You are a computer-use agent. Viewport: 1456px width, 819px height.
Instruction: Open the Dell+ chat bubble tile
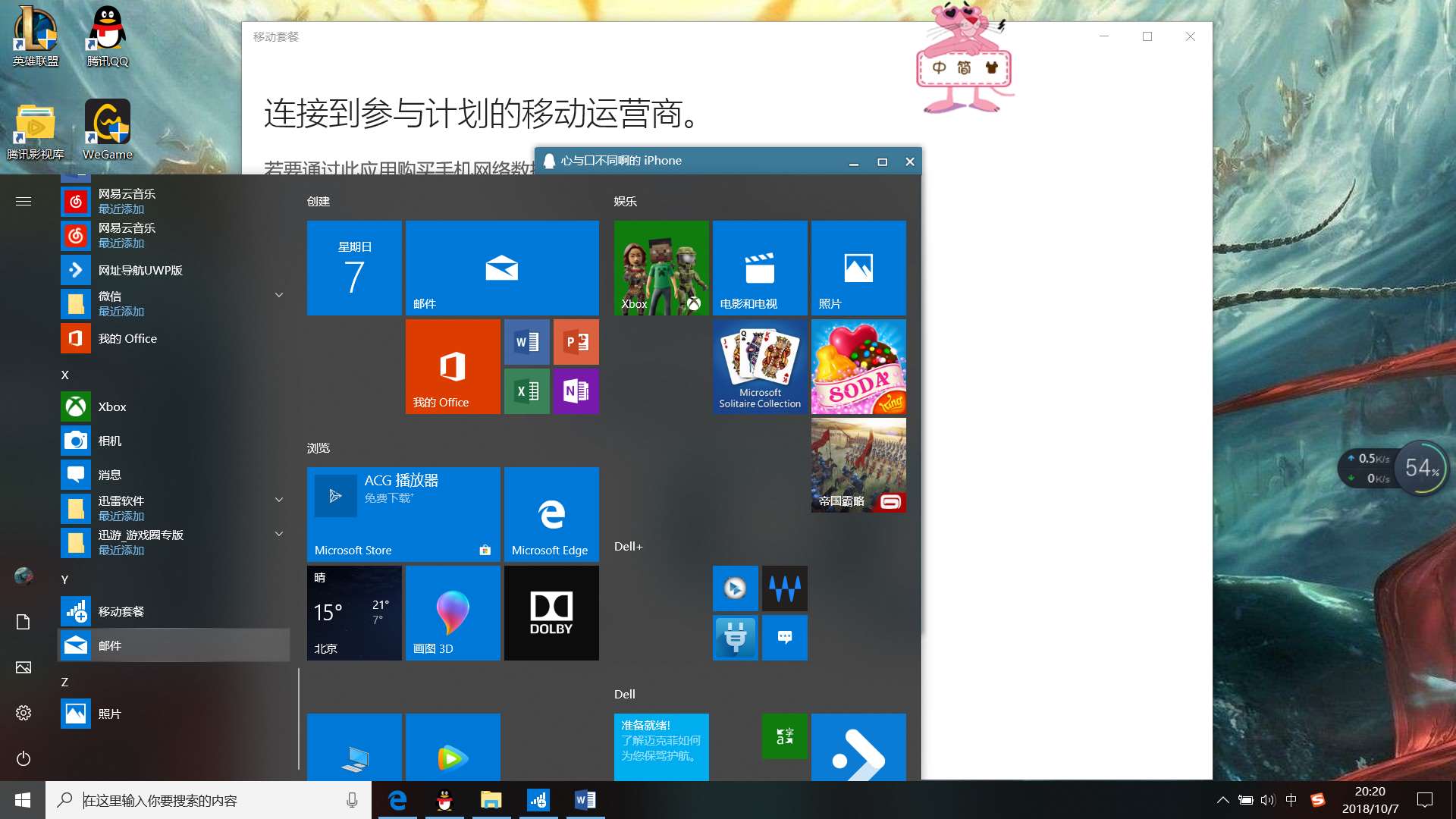point(785,638)
